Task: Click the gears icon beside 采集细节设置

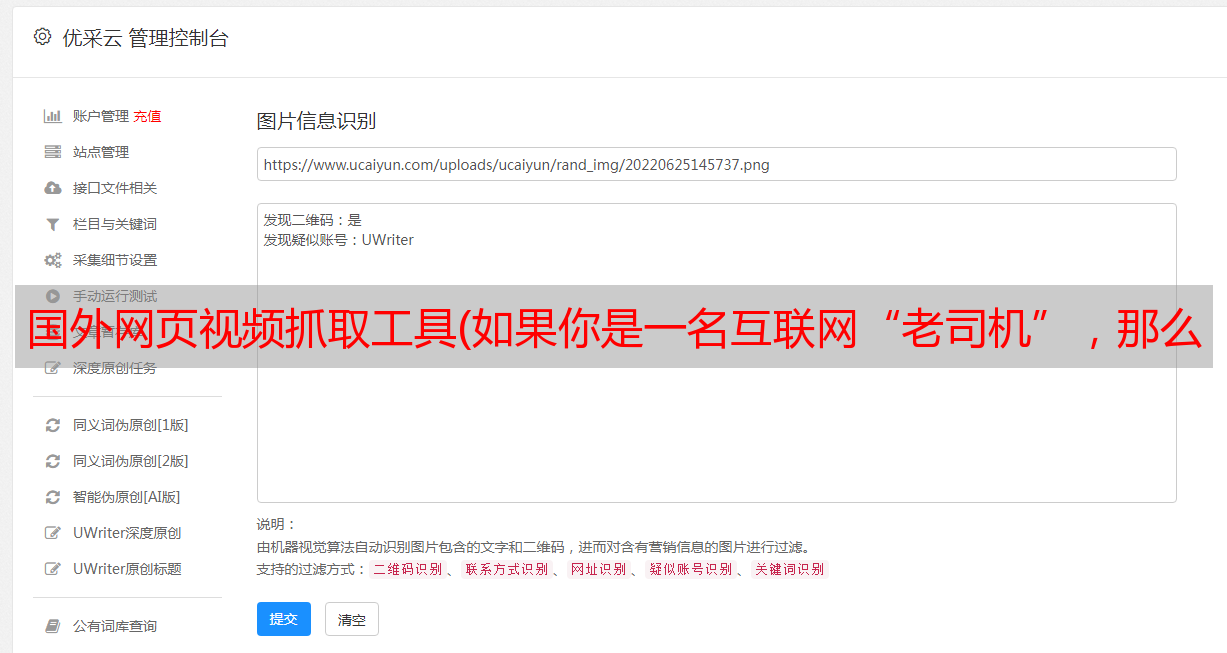Action: (x=53, y=260)
